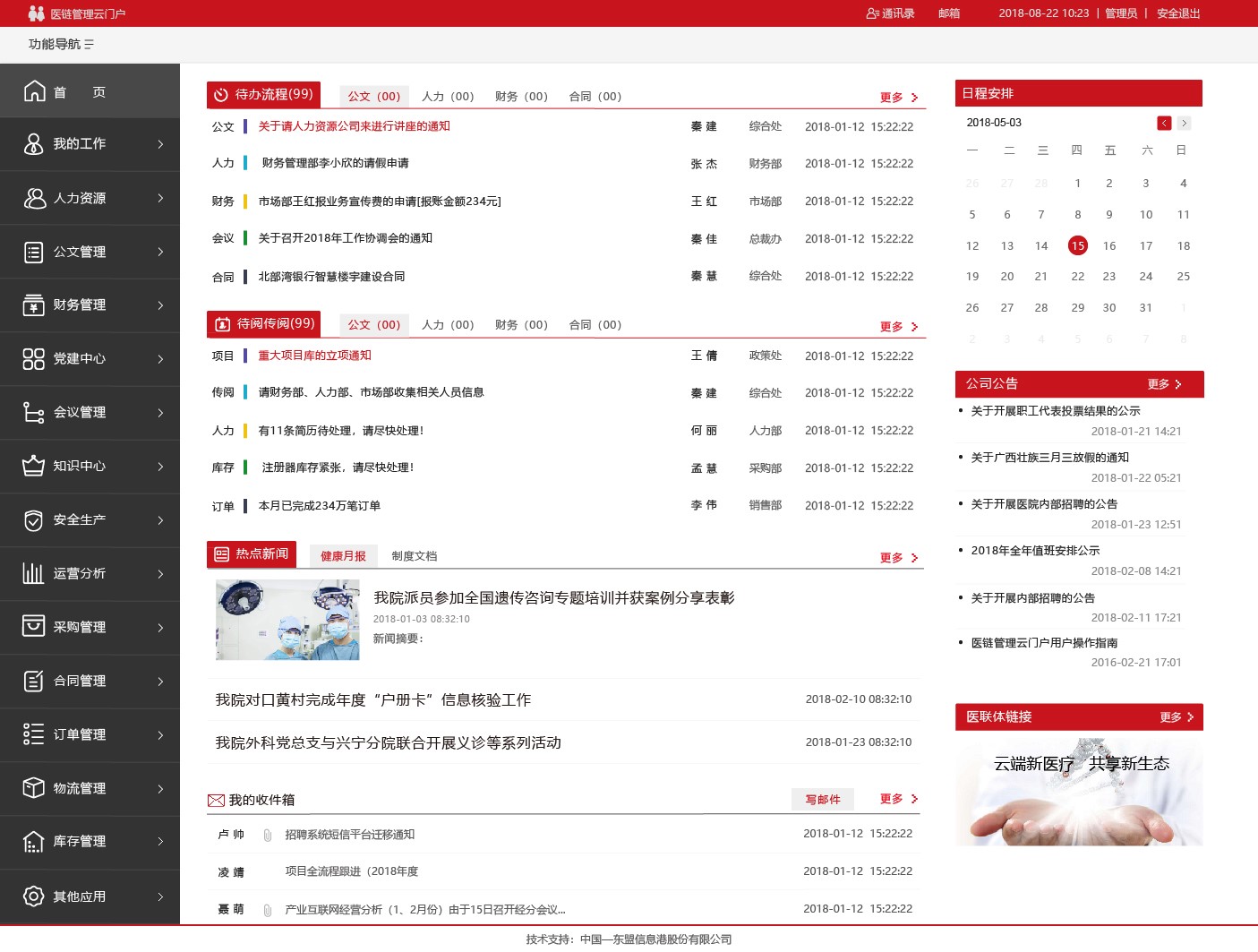The image size is (1258, 952).
Task: Click the 我的工作 person icon
Action: pos(34,143)
